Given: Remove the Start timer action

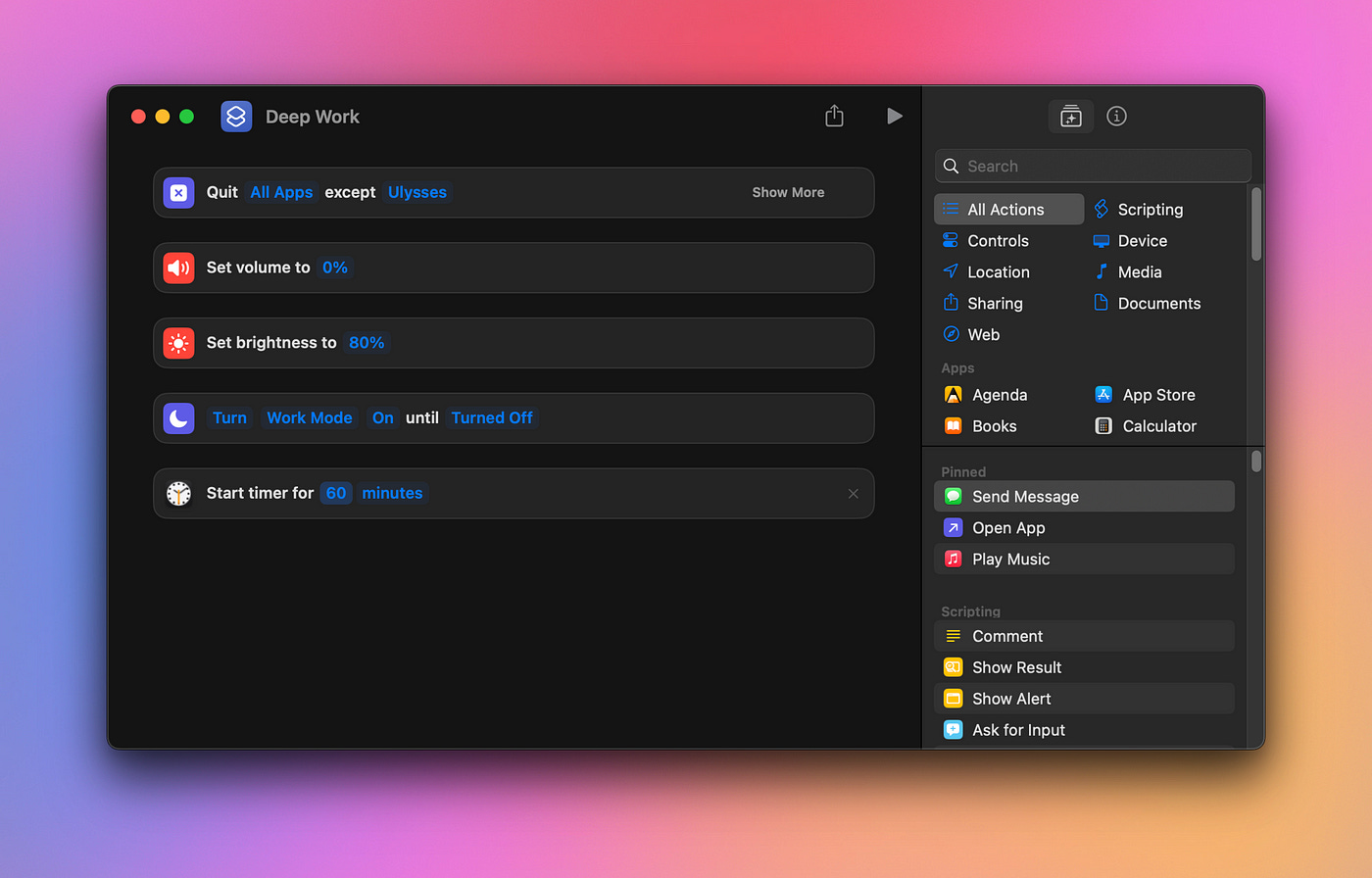Looking at the screenshot, I should click(x=853, y=493).
